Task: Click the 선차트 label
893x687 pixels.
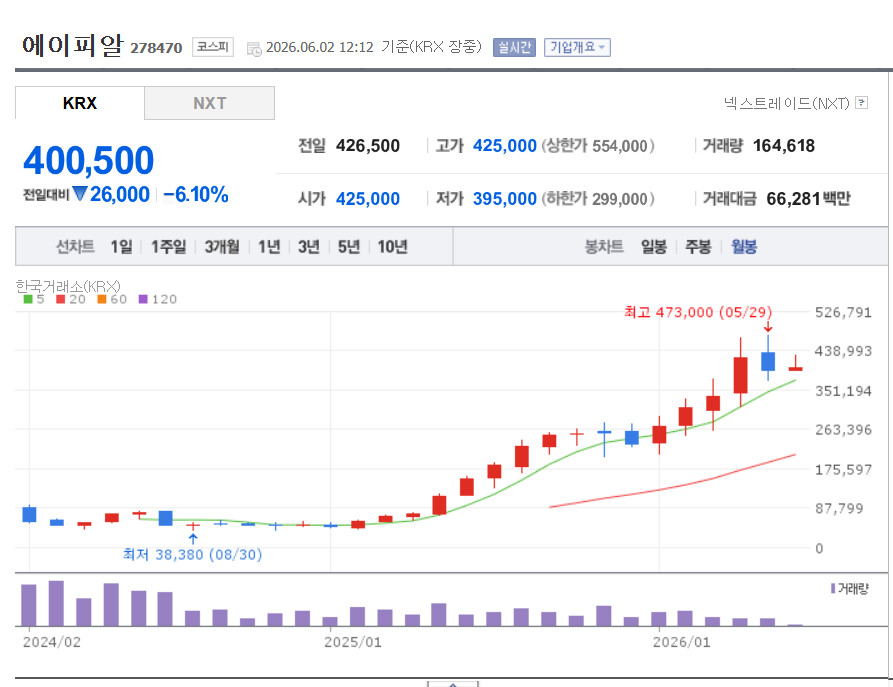Action: pyautogui.click(x=75, y=247)
